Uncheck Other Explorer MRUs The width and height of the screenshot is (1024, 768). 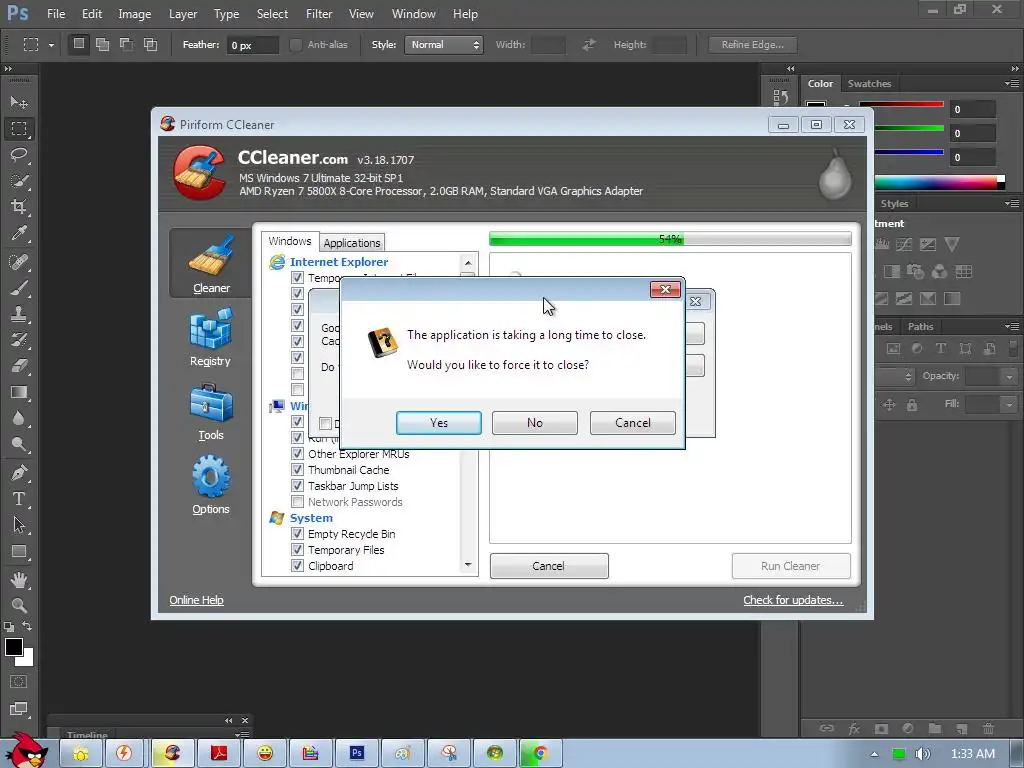pos(297,454)
